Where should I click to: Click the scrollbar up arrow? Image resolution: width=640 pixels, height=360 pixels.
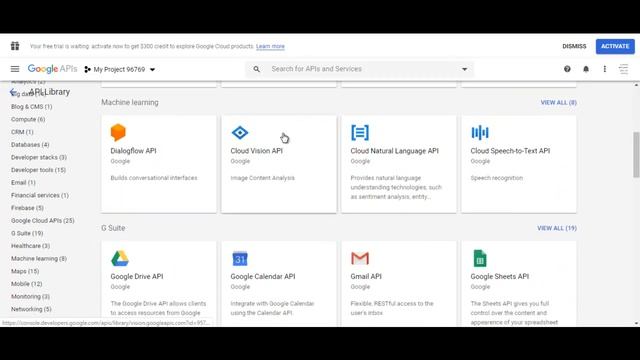pyautogui.click(x=636, y=84)
